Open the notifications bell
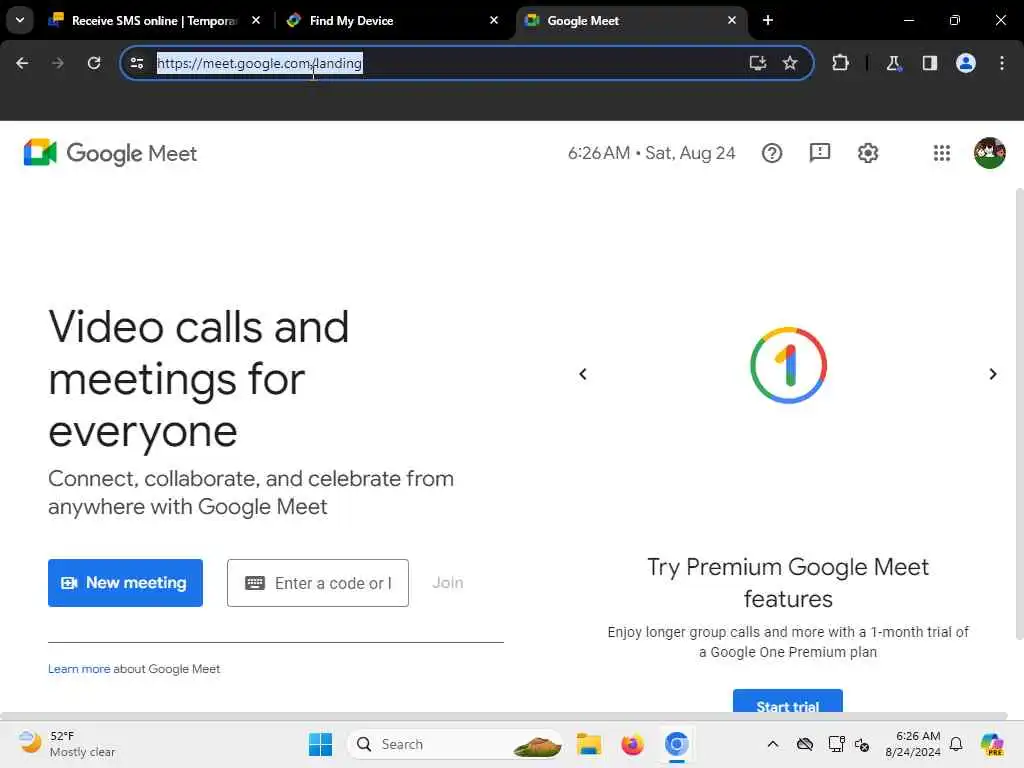This screenshot has width=1024, height=768. pyautogui.click(x=956, y=744)
